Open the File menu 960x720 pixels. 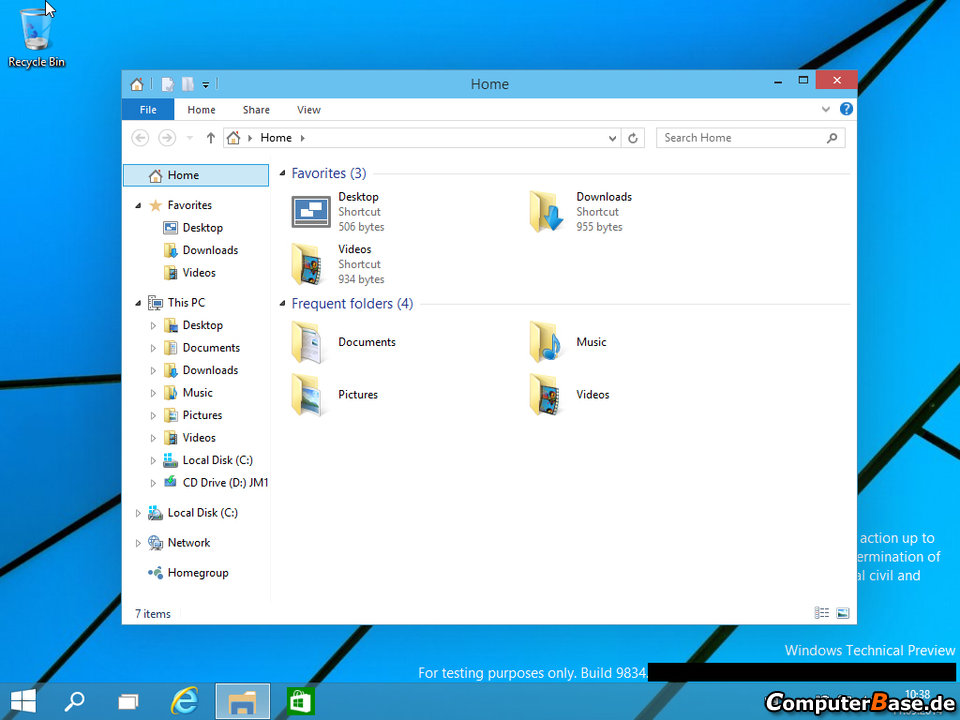(147, 109)
